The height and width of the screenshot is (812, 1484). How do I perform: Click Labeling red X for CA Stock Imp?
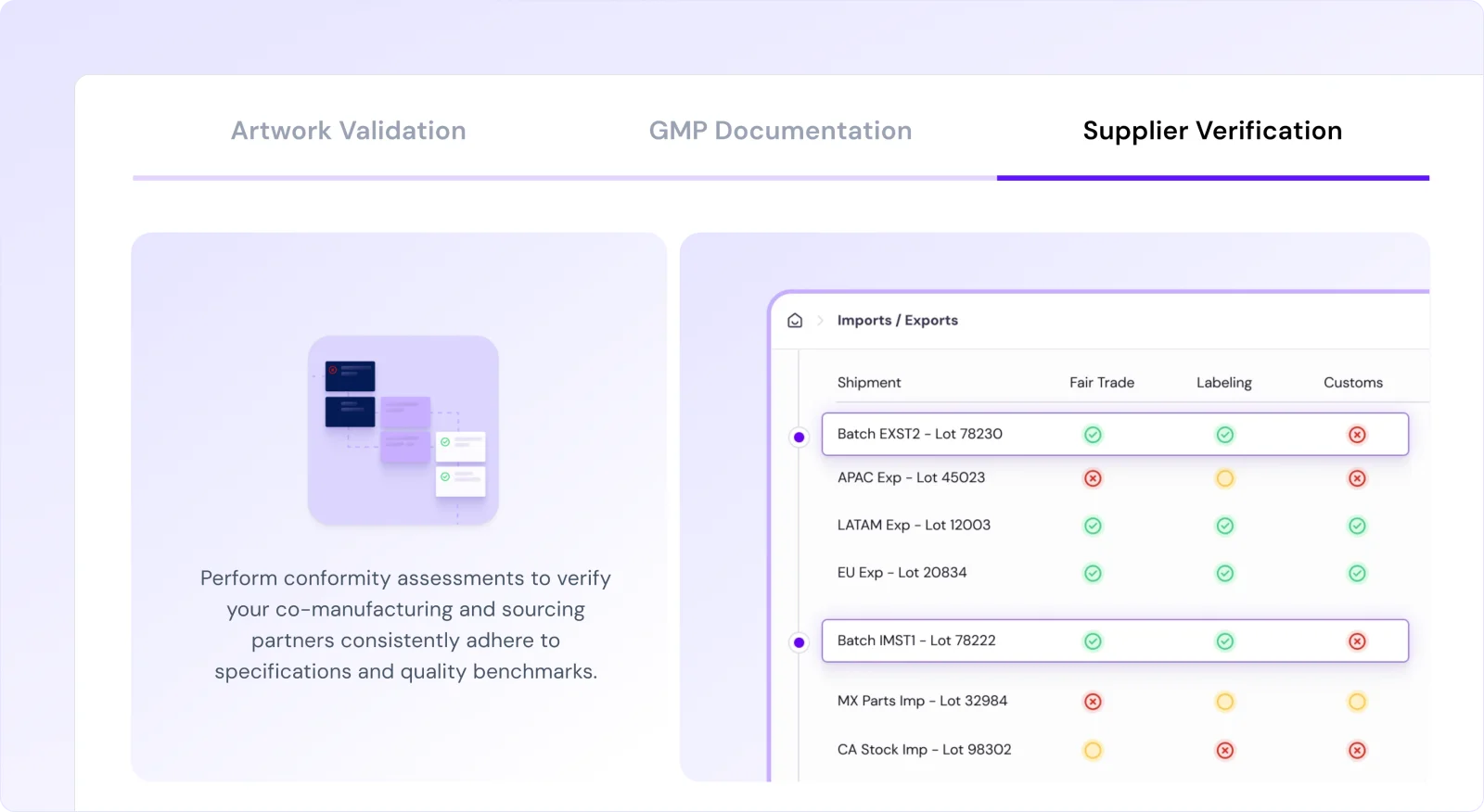coord(1224,750)
